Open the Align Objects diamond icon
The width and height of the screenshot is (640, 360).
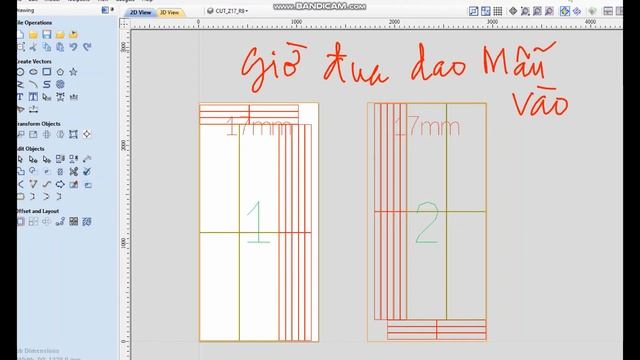pyautogui.click(x=87, y=134)
